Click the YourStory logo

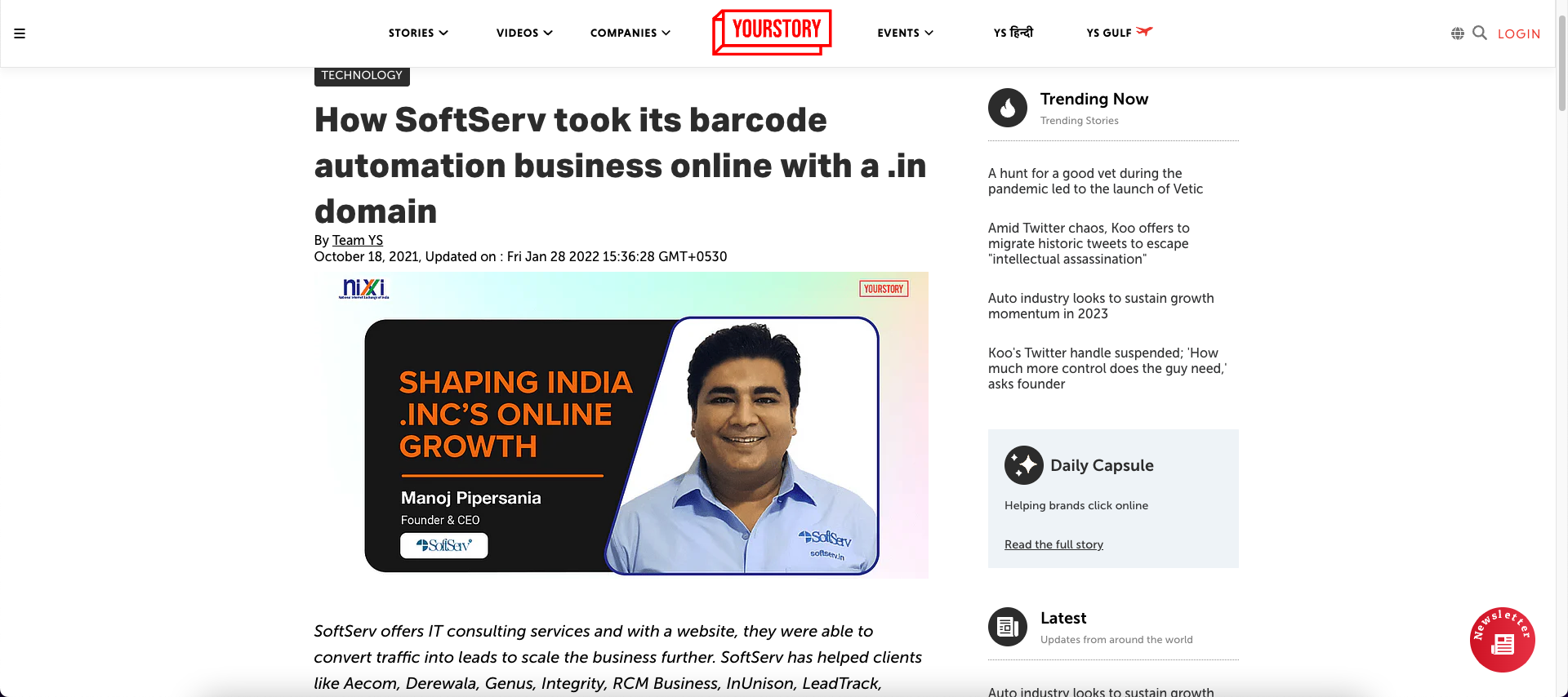772,33
